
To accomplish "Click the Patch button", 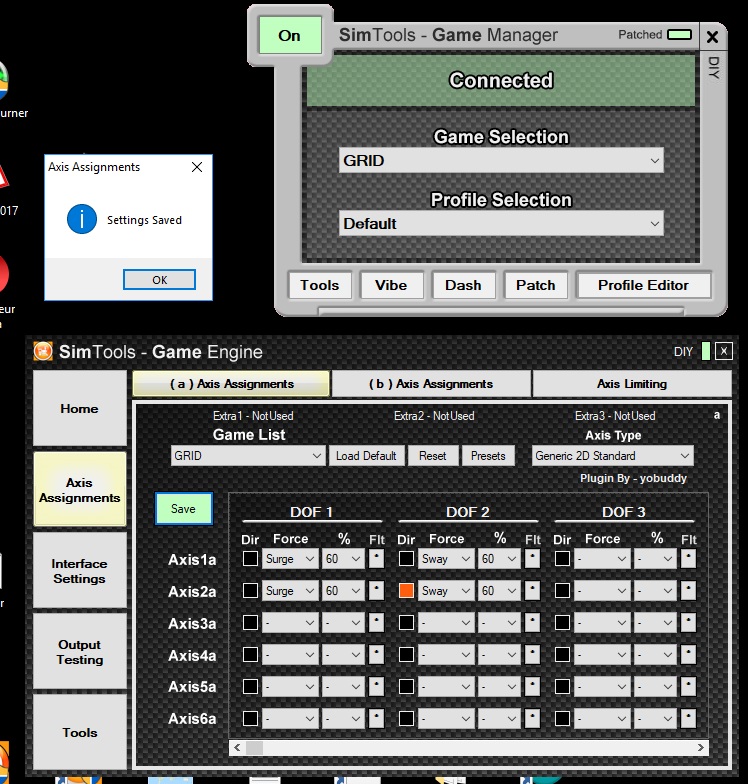I will point(536,285).
